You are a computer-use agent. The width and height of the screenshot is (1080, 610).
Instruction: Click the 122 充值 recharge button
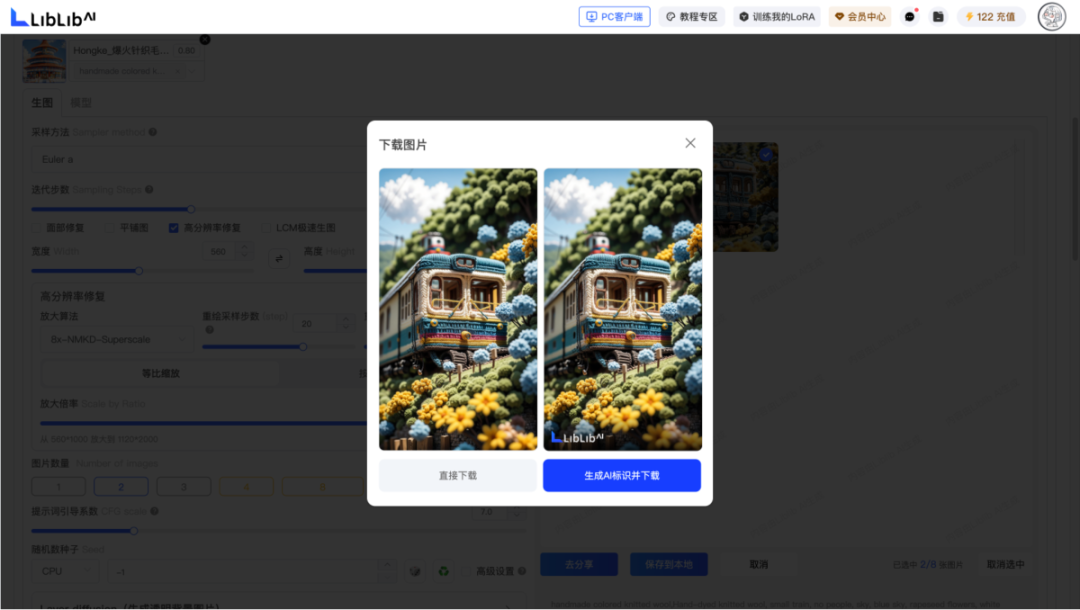(991, 17)
